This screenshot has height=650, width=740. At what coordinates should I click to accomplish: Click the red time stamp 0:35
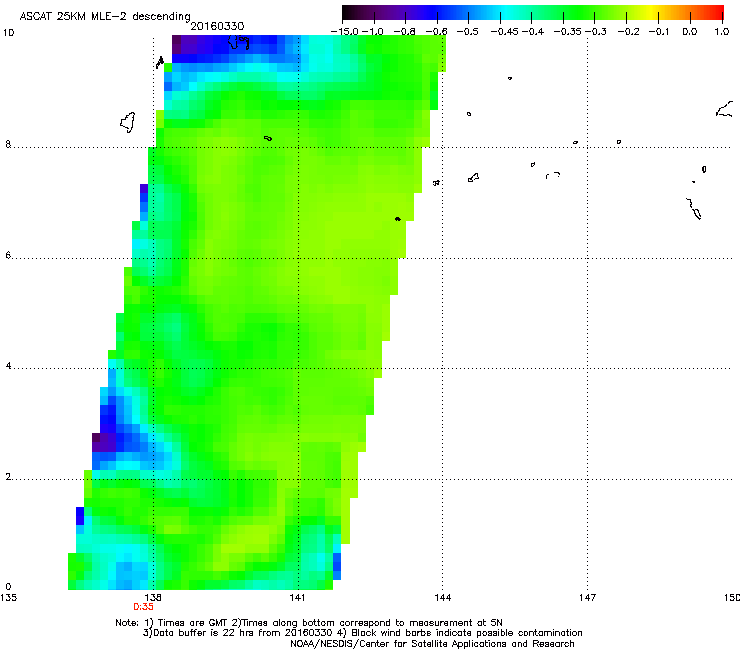click(143, 607)
